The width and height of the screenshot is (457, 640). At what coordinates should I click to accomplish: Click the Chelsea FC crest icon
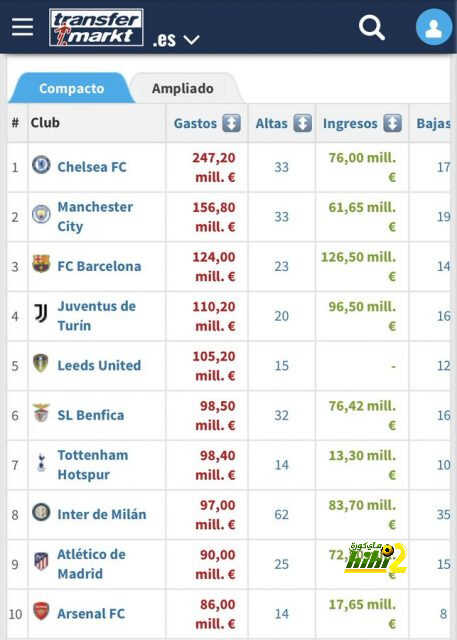(41, 165)
